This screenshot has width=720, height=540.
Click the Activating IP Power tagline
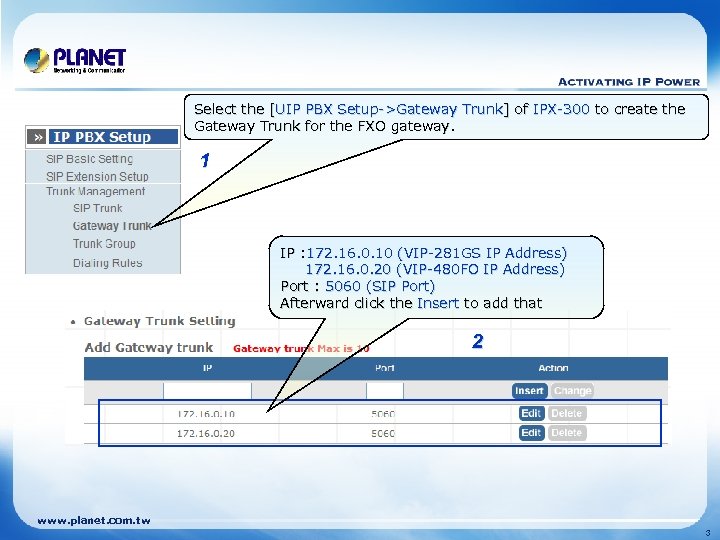[x=629, y=82]
